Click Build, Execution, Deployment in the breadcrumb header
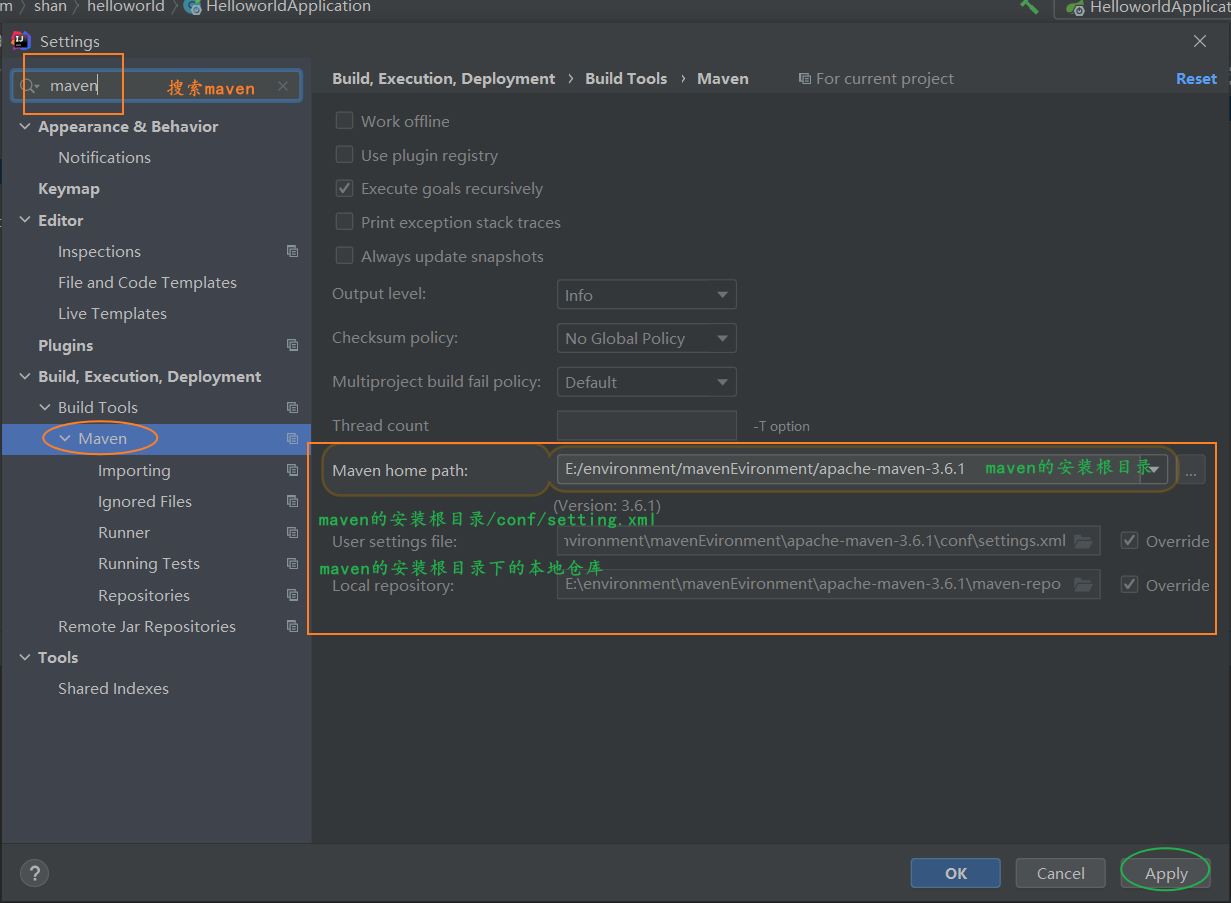The image size is (1231, 903). pos(444,78)
